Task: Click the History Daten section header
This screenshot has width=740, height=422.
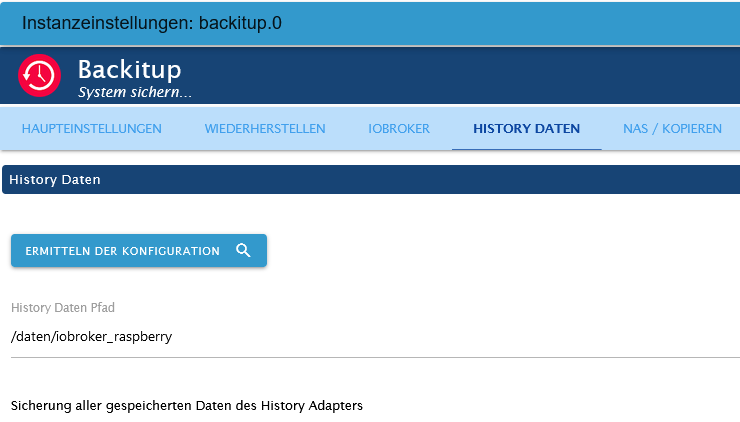Action: (371, 179)
